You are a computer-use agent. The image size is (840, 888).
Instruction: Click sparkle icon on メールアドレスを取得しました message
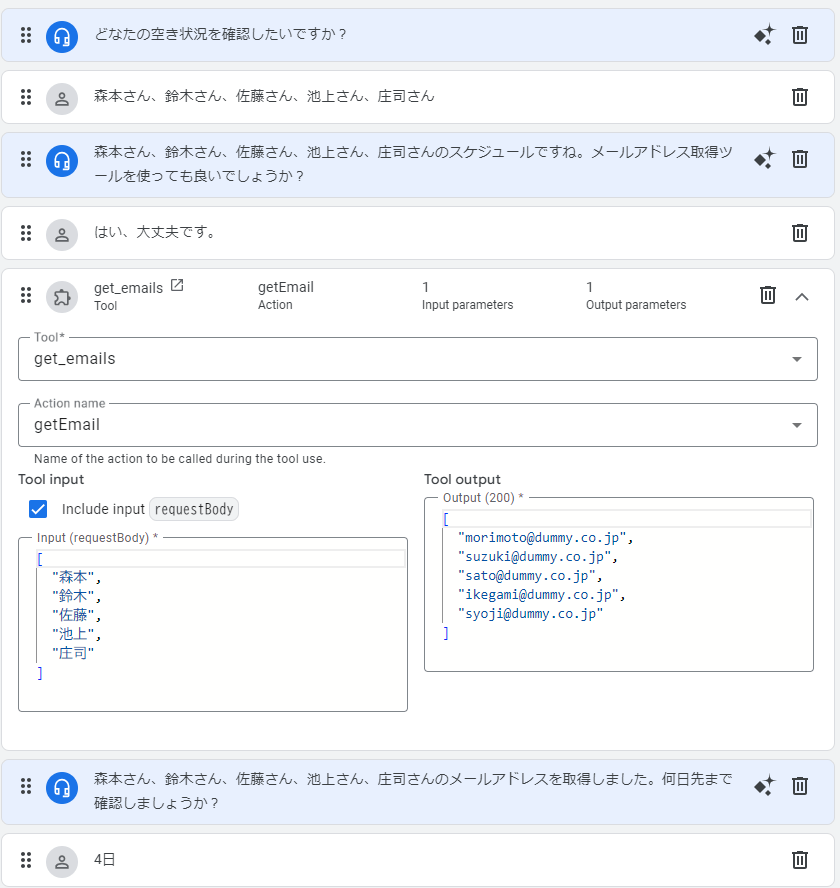pyautogui.click(x=764, y=786)
